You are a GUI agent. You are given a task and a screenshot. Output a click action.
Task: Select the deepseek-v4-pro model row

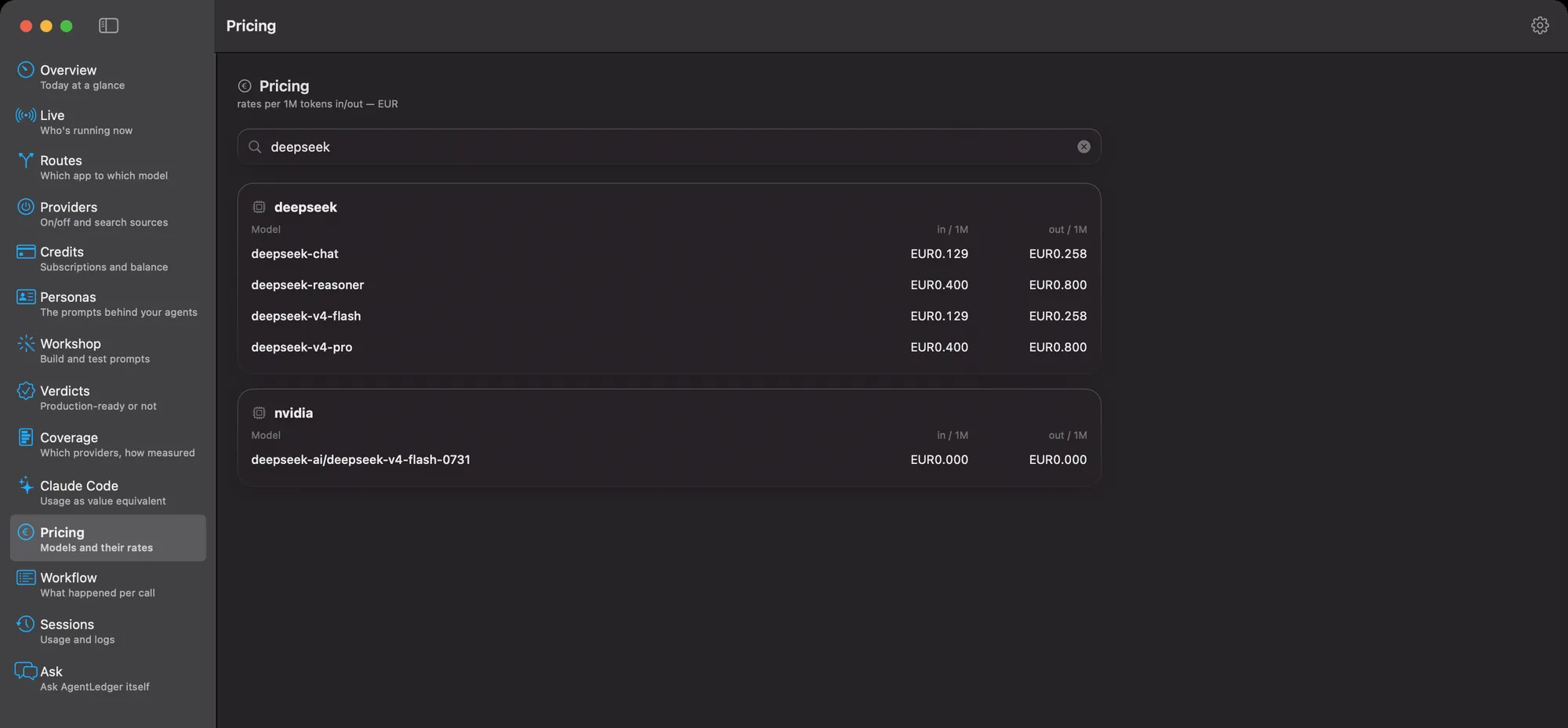(x=669, y=347)
